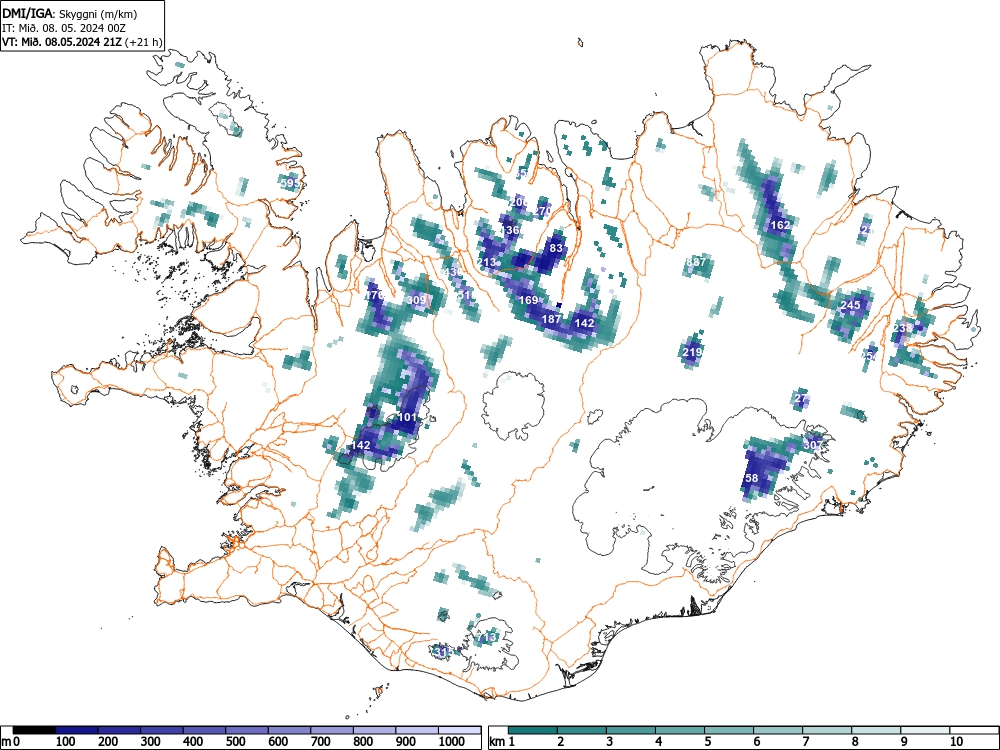The image size is (1000, 750).
Task: Click the map value 176
Action: tap(374, 295)
